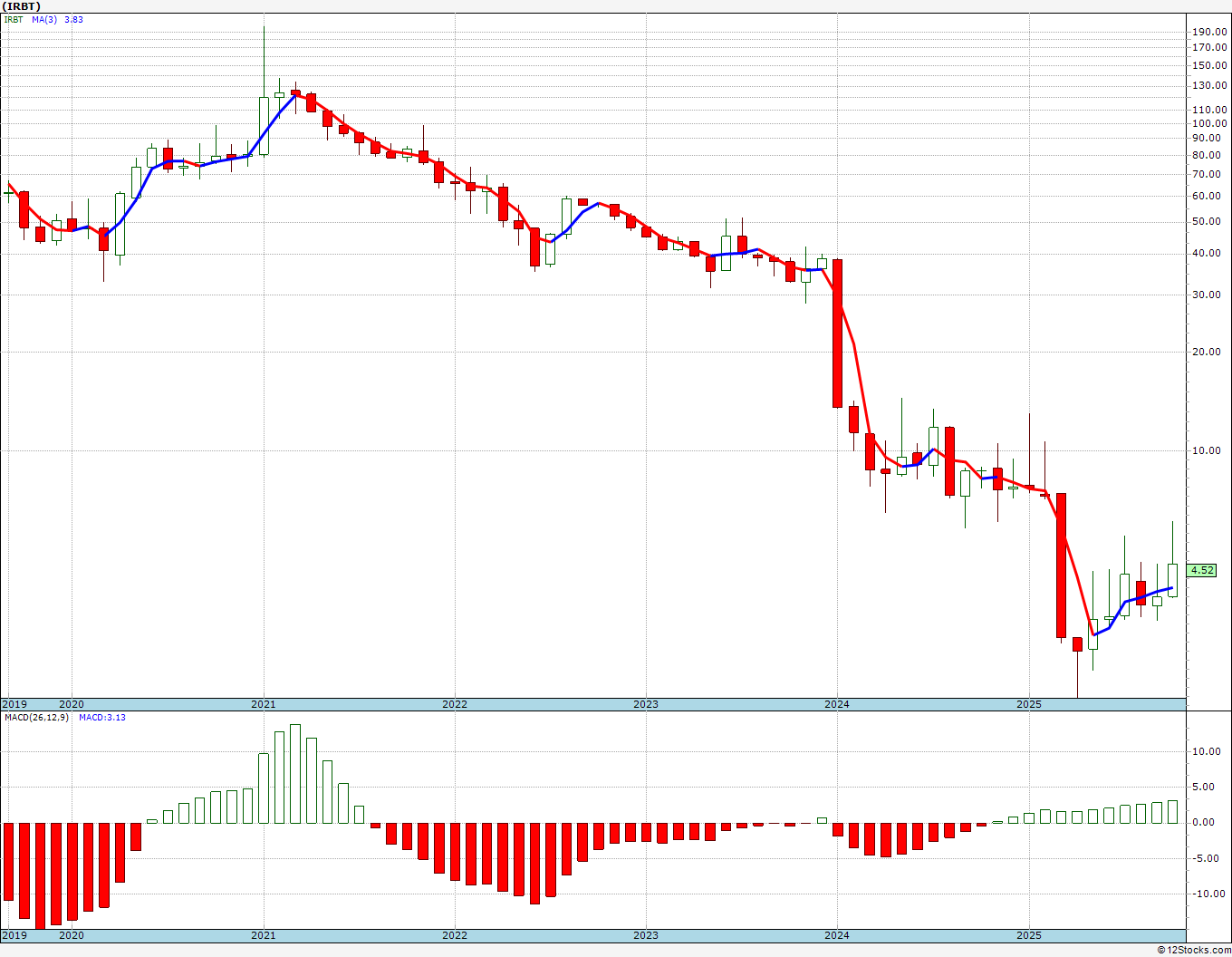Click 2025 on the MACD panel time axis
Image resolution: width=1232 pixels, height=957 pixels.
point(1028,935)
